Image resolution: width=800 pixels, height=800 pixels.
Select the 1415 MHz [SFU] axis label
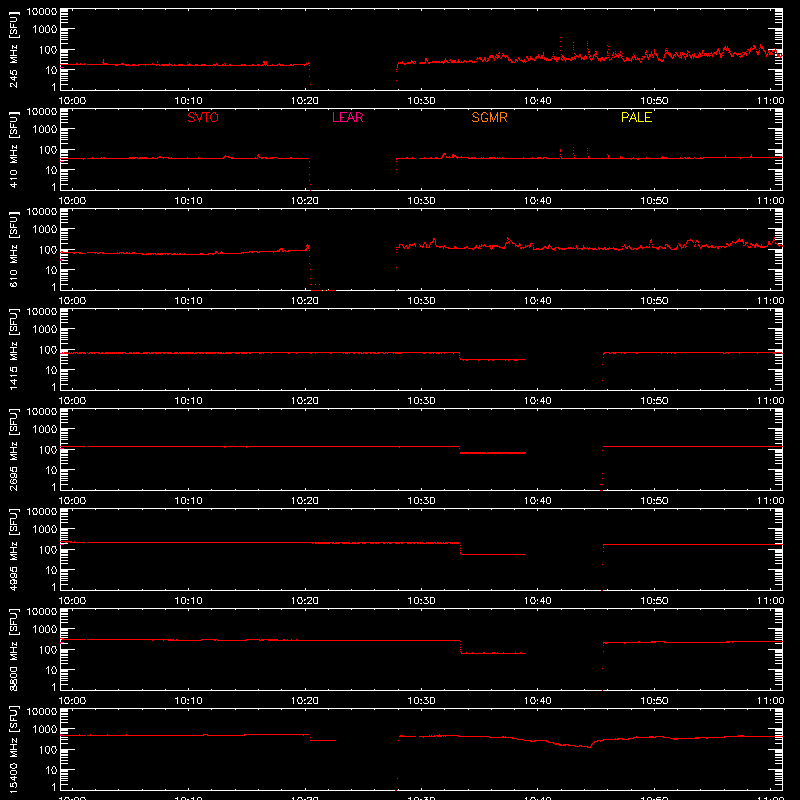tap(14, 349)
